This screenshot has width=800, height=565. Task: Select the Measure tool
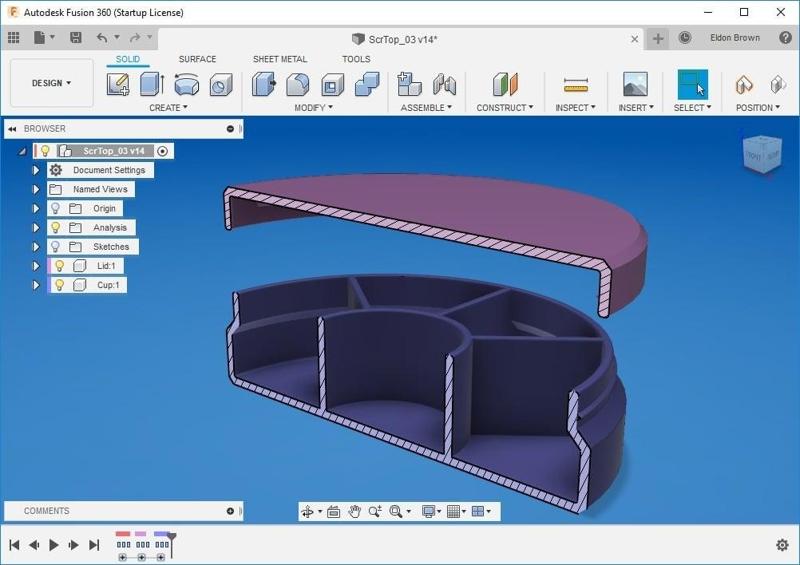(x=576, y=85)
